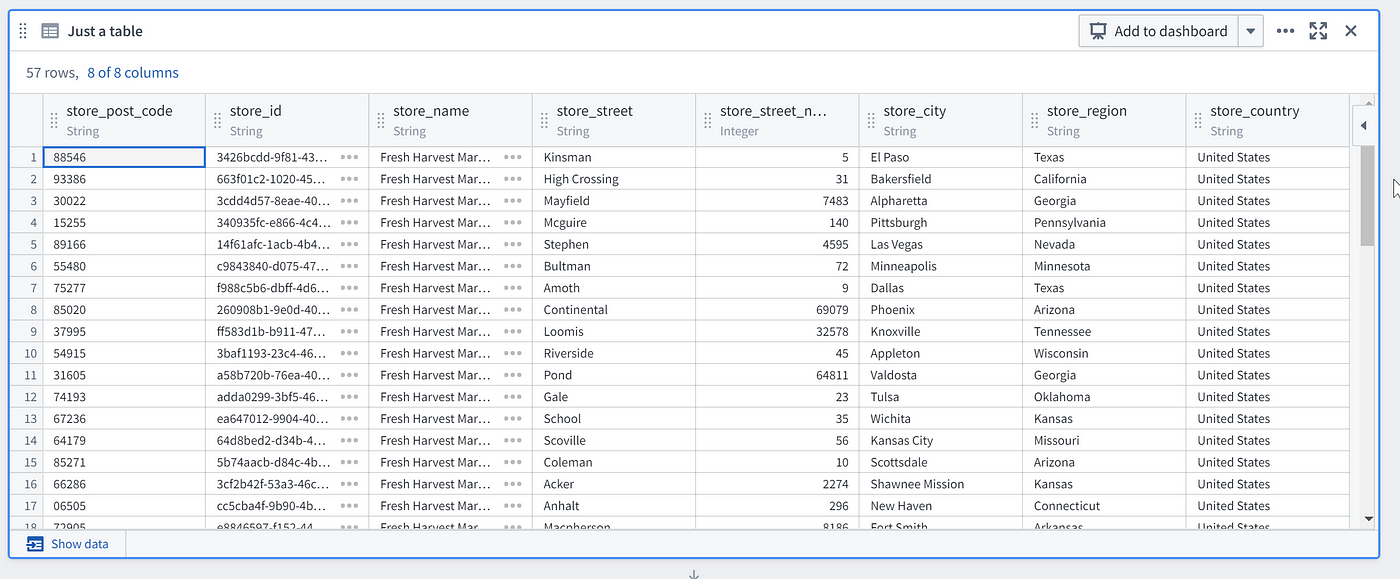The height and width of the screenshot is (579, 1400).
Task: Expand store_id cell ellipsis in row 12
Action: 349,397
